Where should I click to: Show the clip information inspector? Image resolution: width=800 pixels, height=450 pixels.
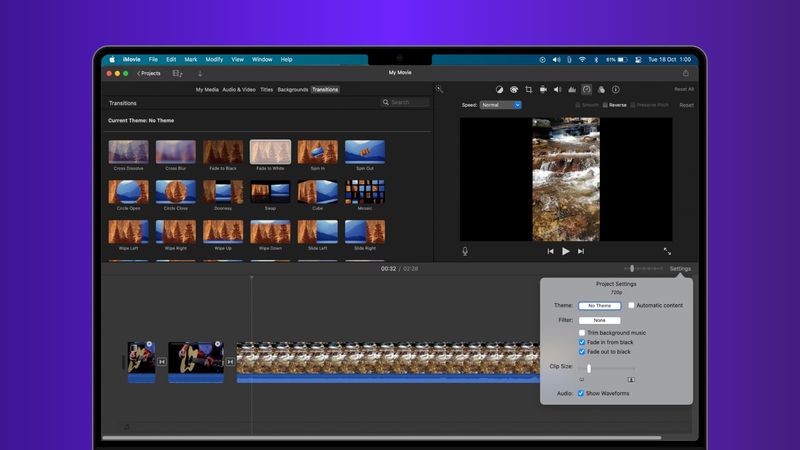[616, 89]
